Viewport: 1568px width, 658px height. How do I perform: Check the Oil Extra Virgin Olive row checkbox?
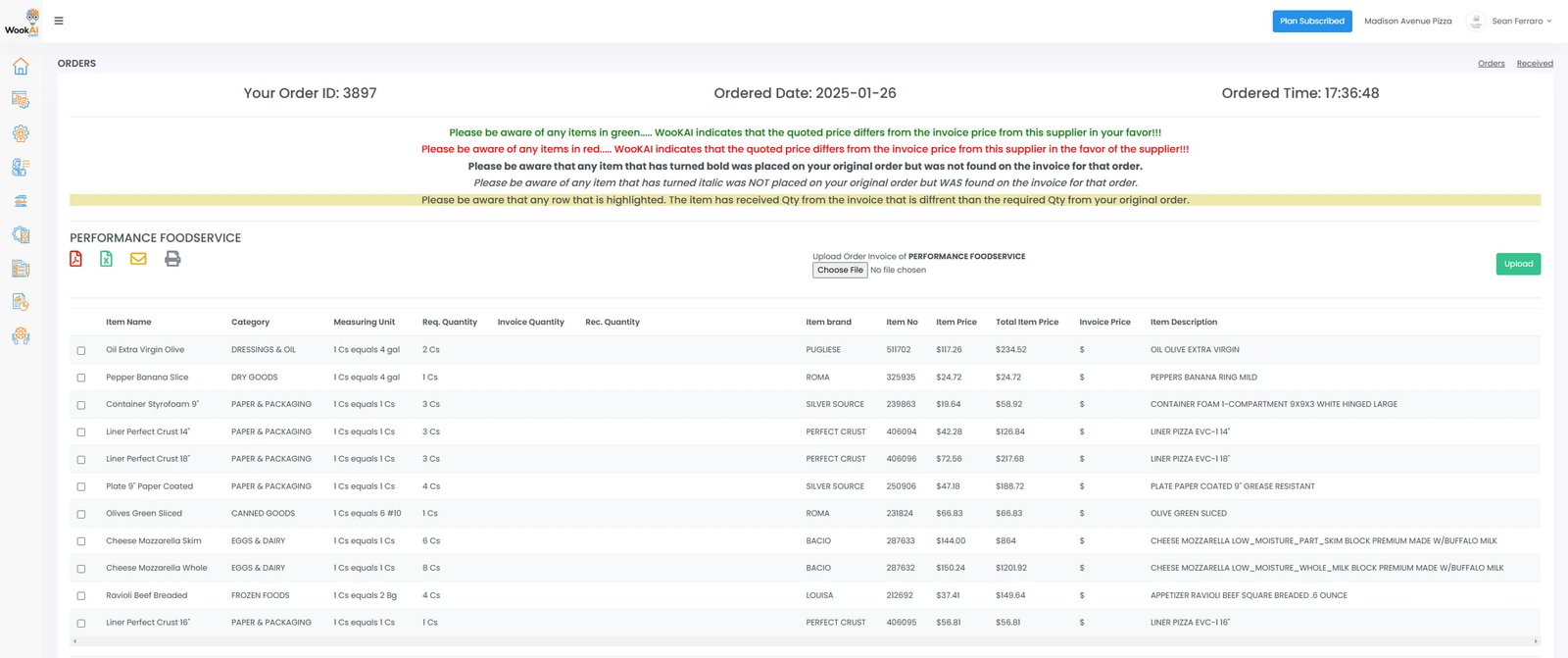[x=81, y=350]
